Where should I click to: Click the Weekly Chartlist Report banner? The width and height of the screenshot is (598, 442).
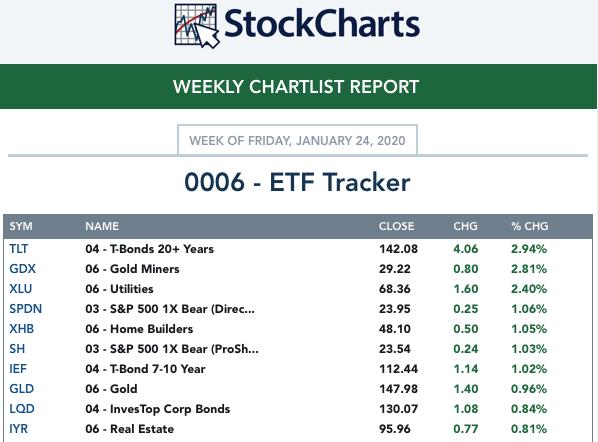pyautogui.click(x=298, y=87)
